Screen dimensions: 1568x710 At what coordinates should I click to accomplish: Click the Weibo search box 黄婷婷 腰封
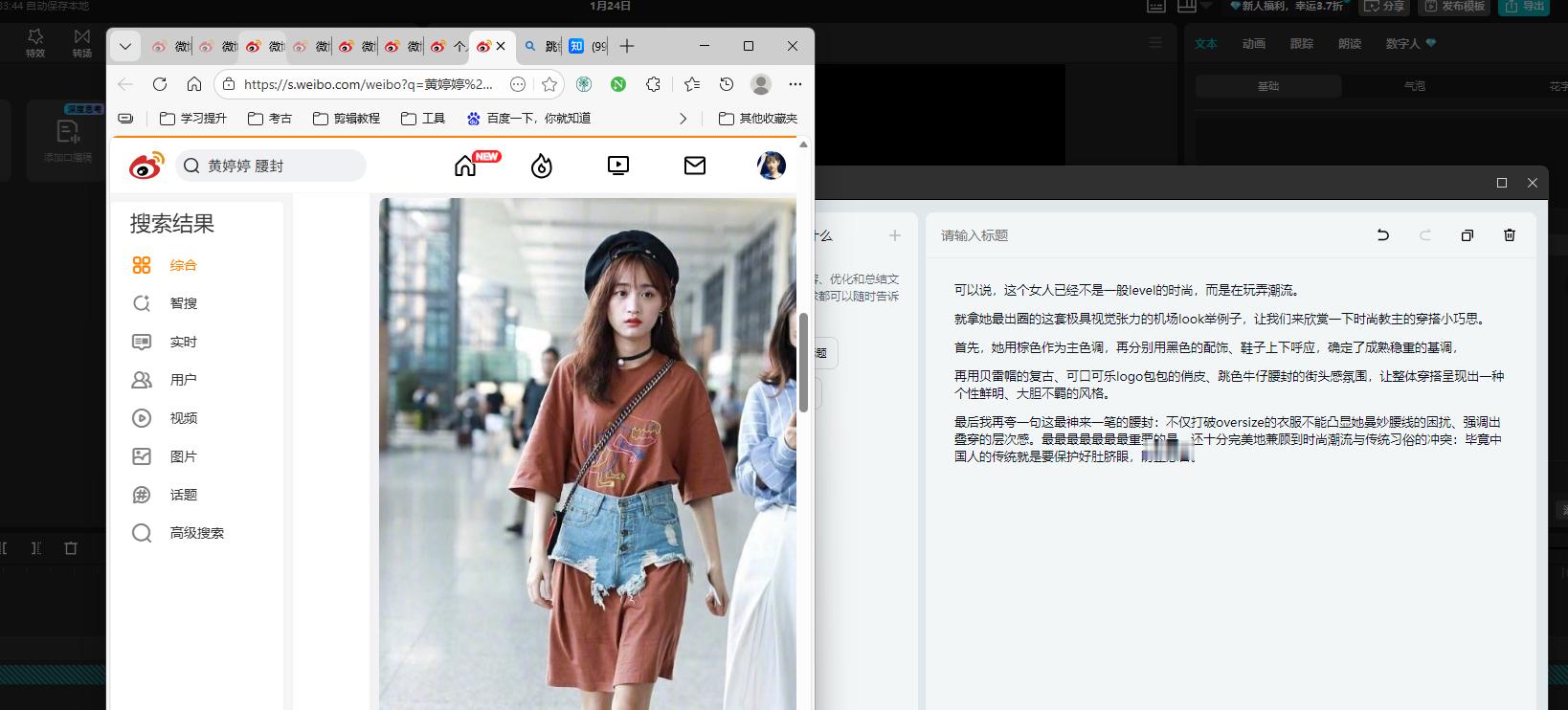click(x=271, y=166)
